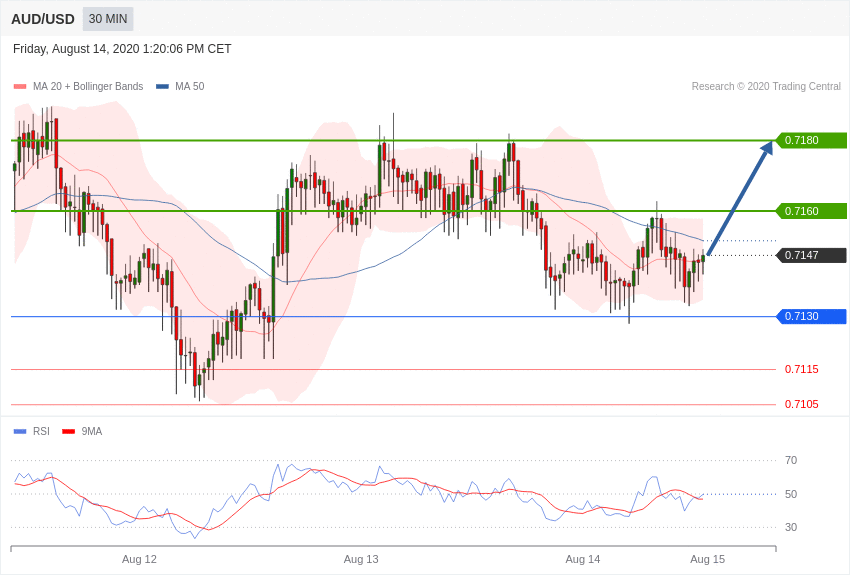
Task: Click the black 0.7147 current price tag
Action: [x=811, y=255]
